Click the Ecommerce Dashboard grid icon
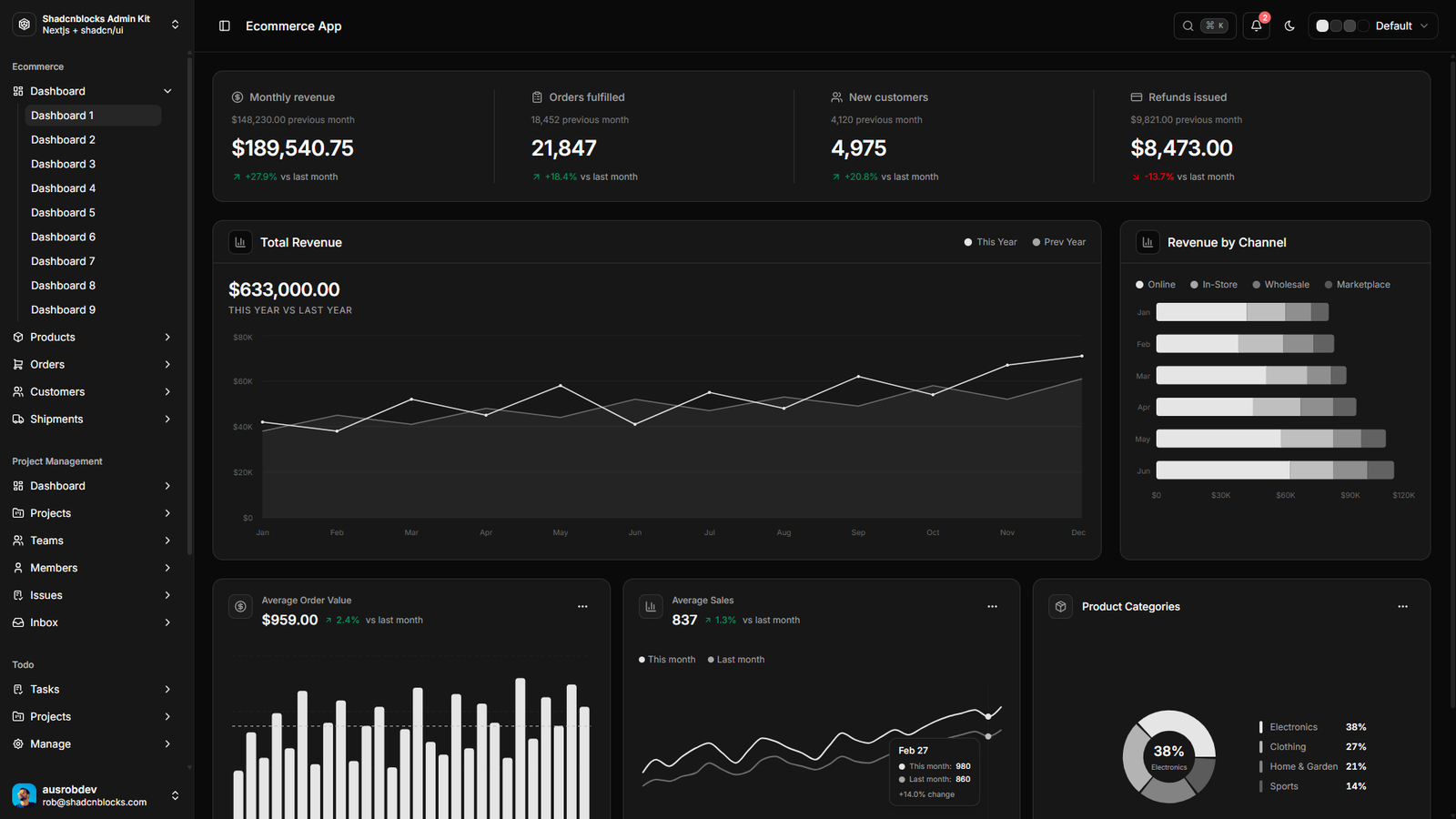The image size is (1456, 819). click(18, 91)
